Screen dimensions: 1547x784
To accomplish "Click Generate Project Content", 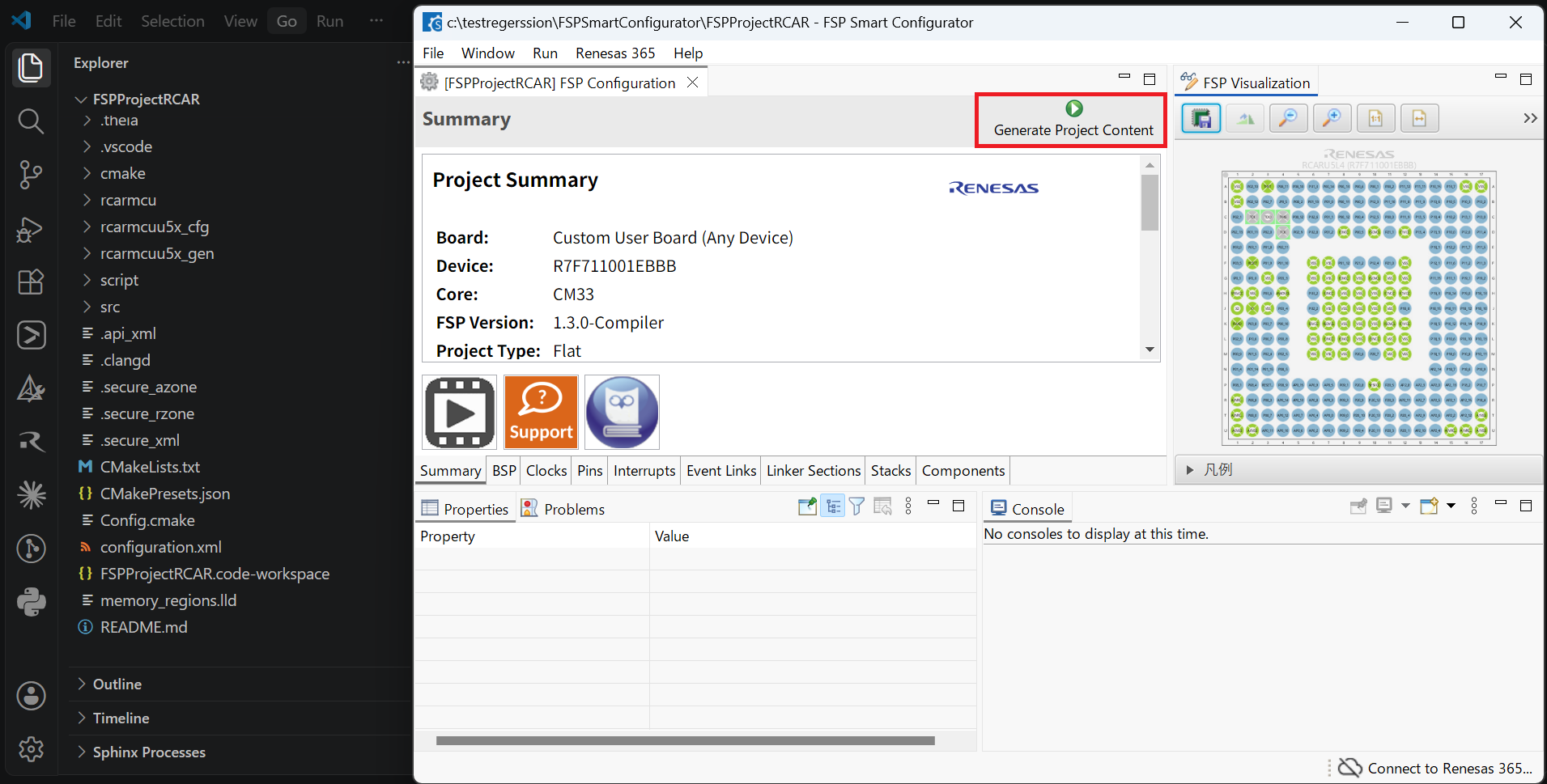I will coord(1073,120).
